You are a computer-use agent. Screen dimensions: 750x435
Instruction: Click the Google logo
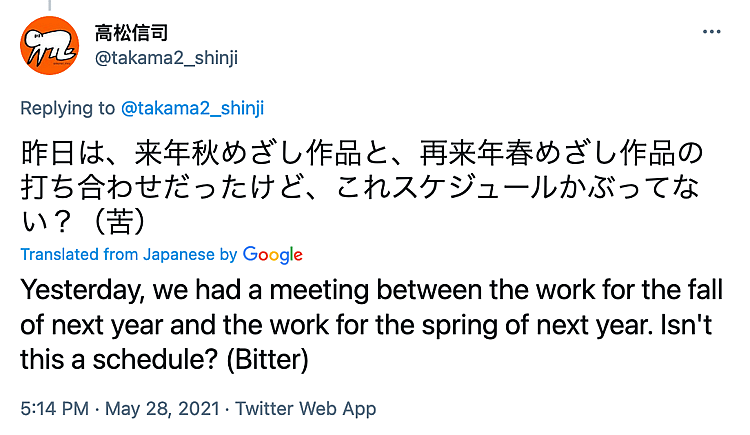[272, 255]
